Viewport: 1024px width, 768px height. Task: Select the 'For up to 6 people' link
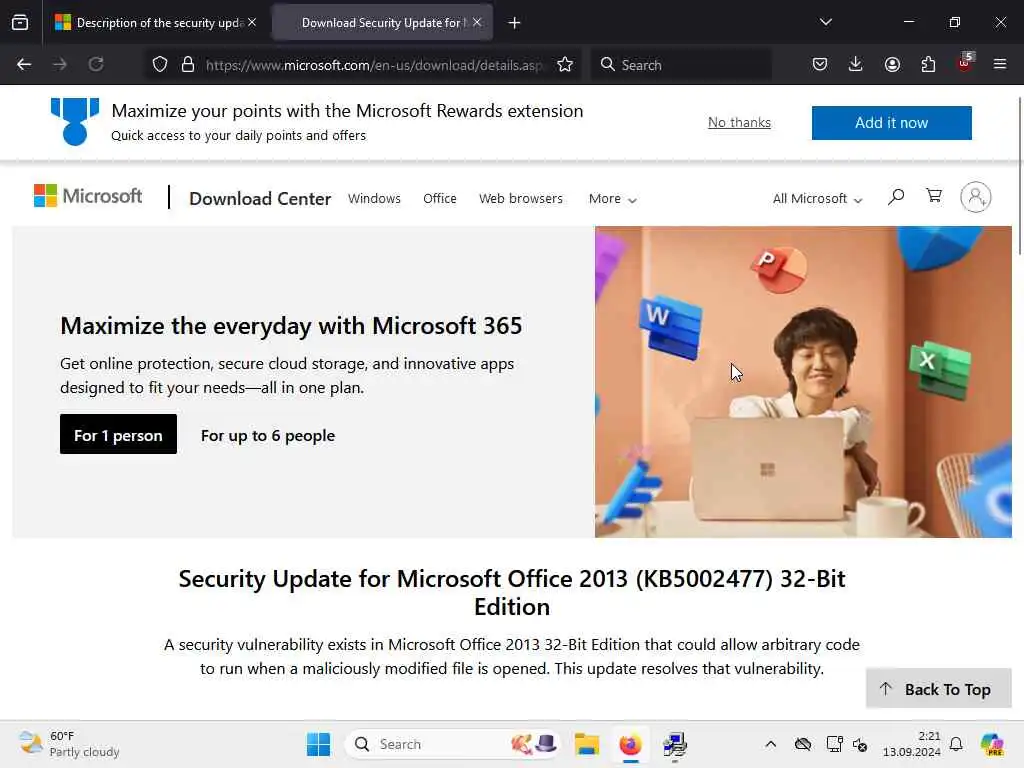[268, 436]
